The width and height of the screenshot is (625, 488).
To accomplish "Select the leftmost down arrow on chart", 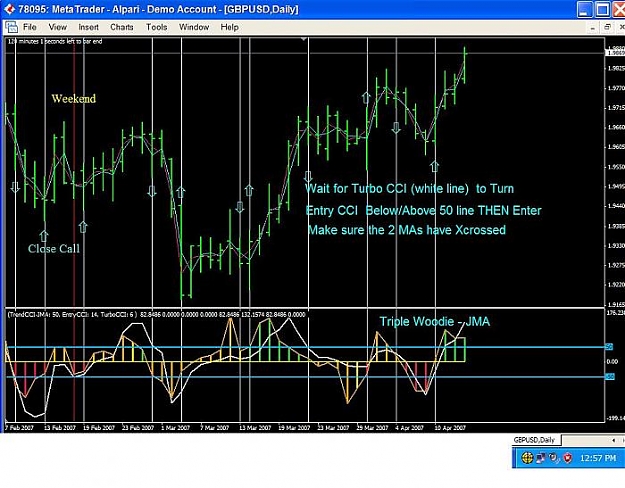I will (x=15, y=187).
